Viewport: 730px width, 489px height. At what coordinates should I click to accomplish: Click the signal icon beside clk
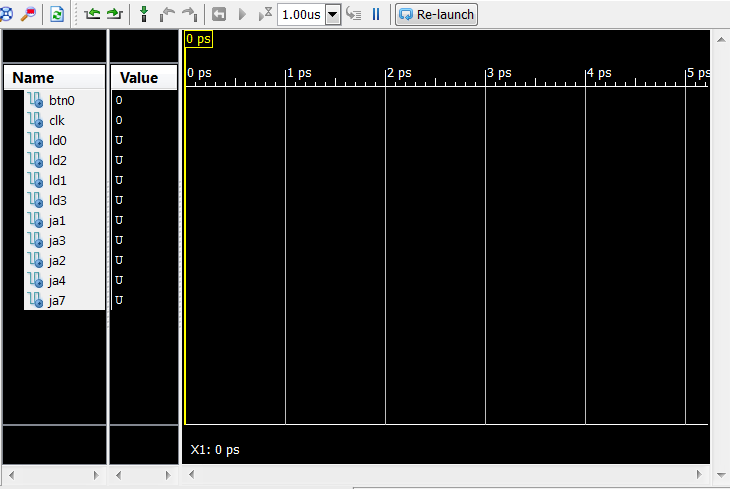(36, 120)
